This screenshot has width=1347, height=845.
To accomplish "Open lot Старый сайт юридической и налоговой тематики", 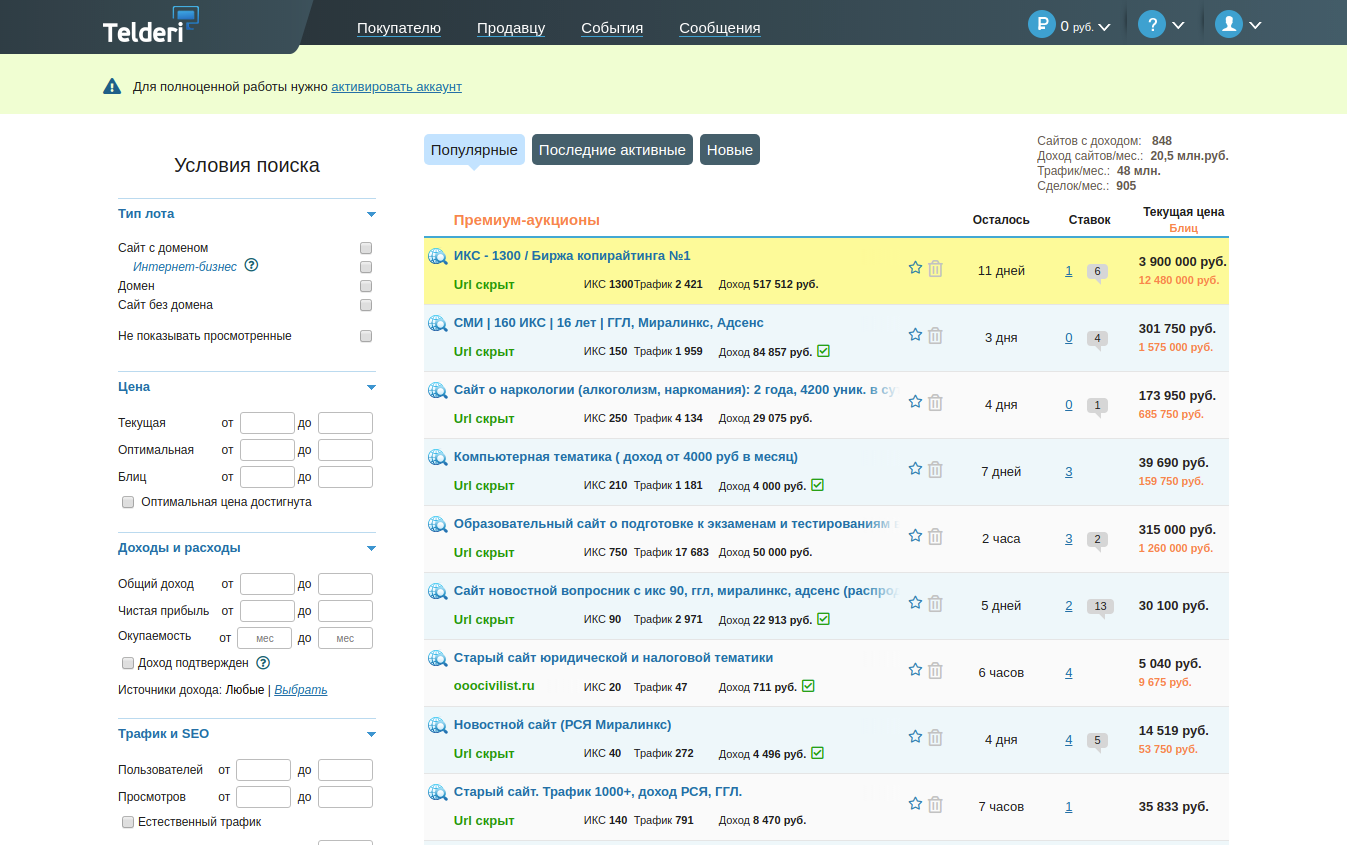I will coord(613,658).
